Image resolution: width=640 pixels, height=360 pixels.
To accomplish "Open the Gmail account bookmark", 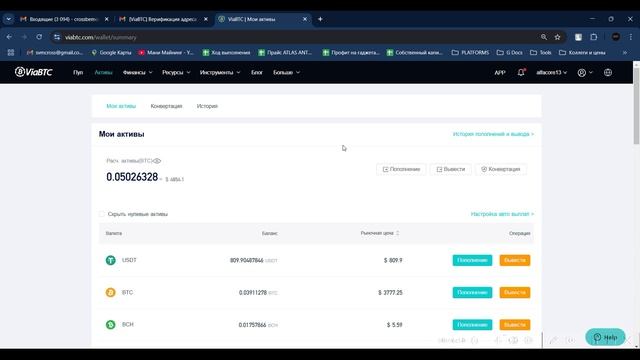I will coord(54,53).
